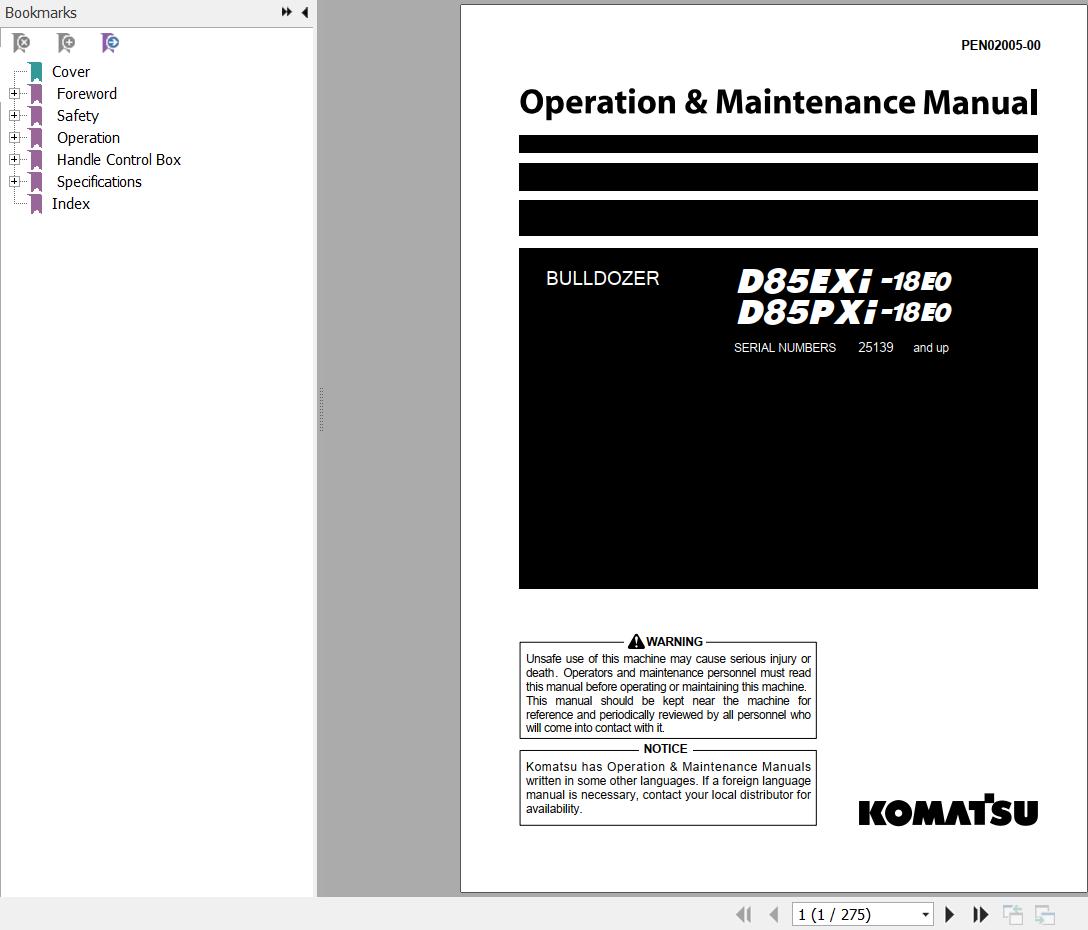Screen dimensions: 1088x930
Task: Open the Cover bookmark
Action: (x=71, y=71)
